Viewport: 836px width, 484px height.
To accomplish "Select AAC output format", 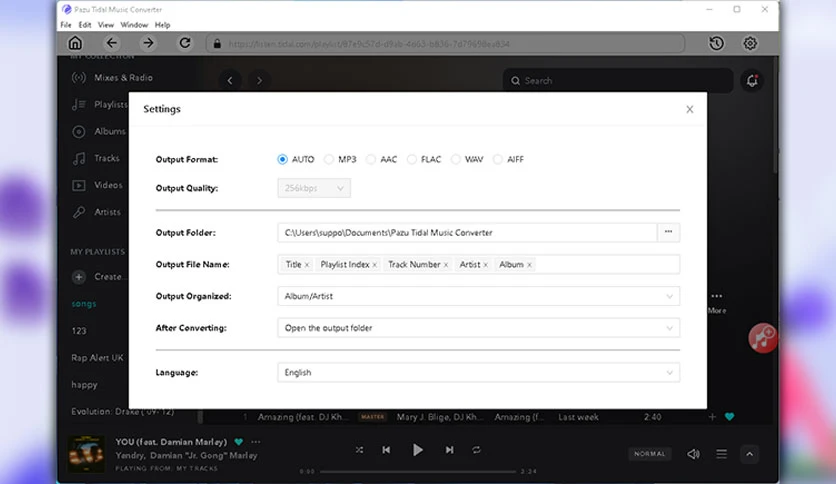I will [x=371, y=159].
